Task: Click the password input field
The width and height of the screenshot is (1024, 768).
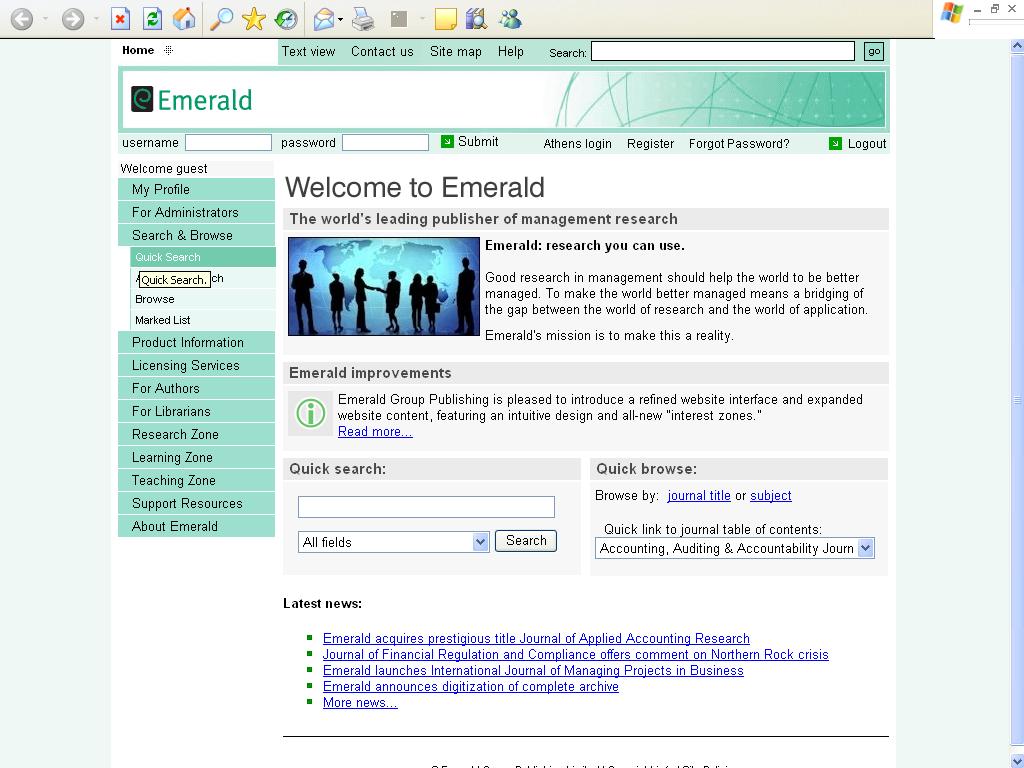Action: (385, 142)
